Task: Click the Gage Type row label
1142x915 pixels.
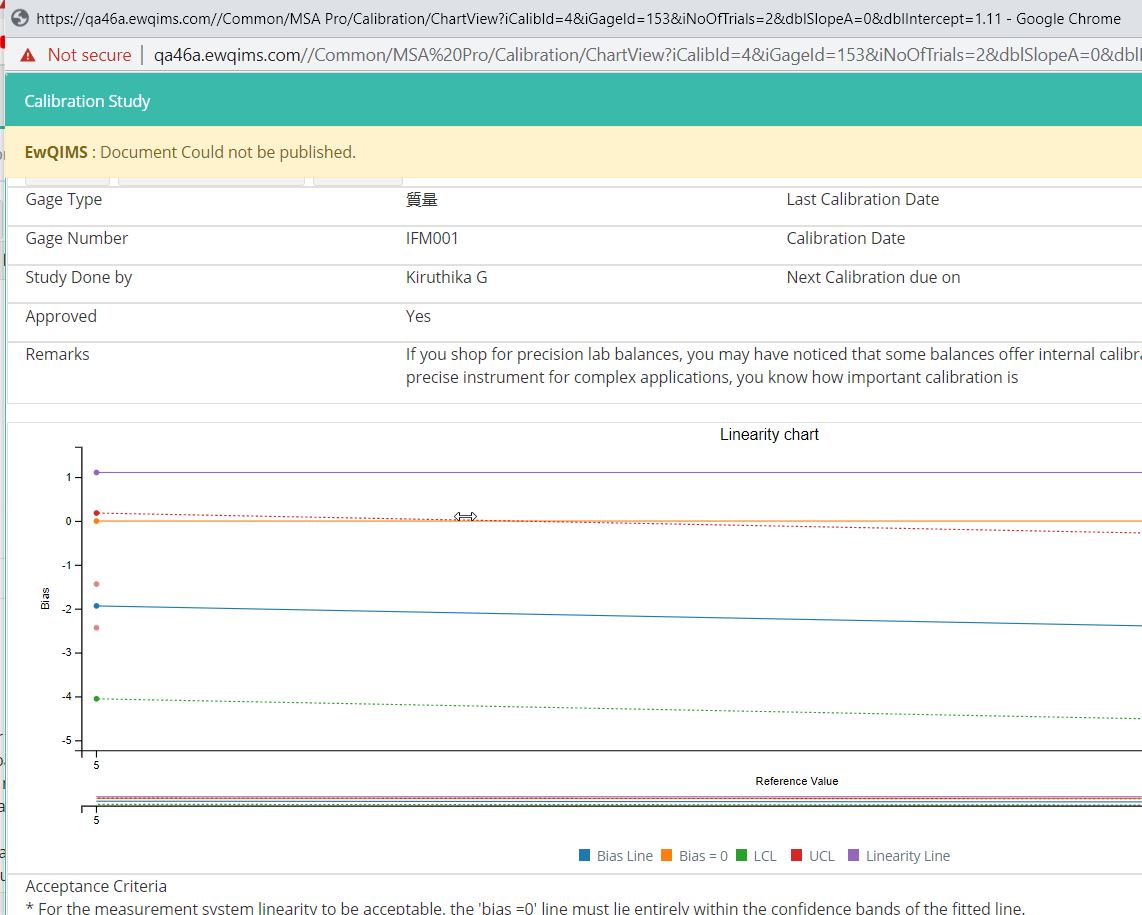Action: (x=63, y=200)
